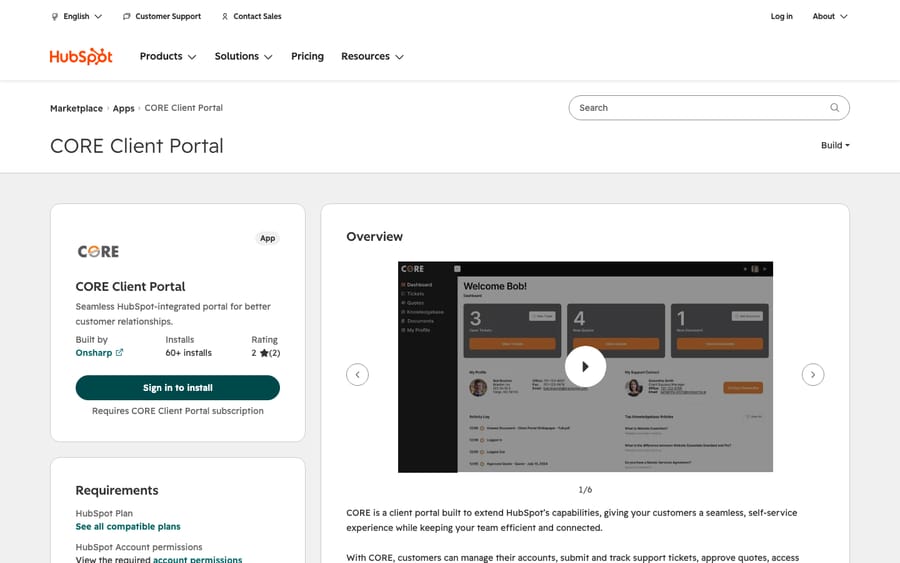Open account permissions link
Viewport: 900px width, 563px height.
[197, 559]
